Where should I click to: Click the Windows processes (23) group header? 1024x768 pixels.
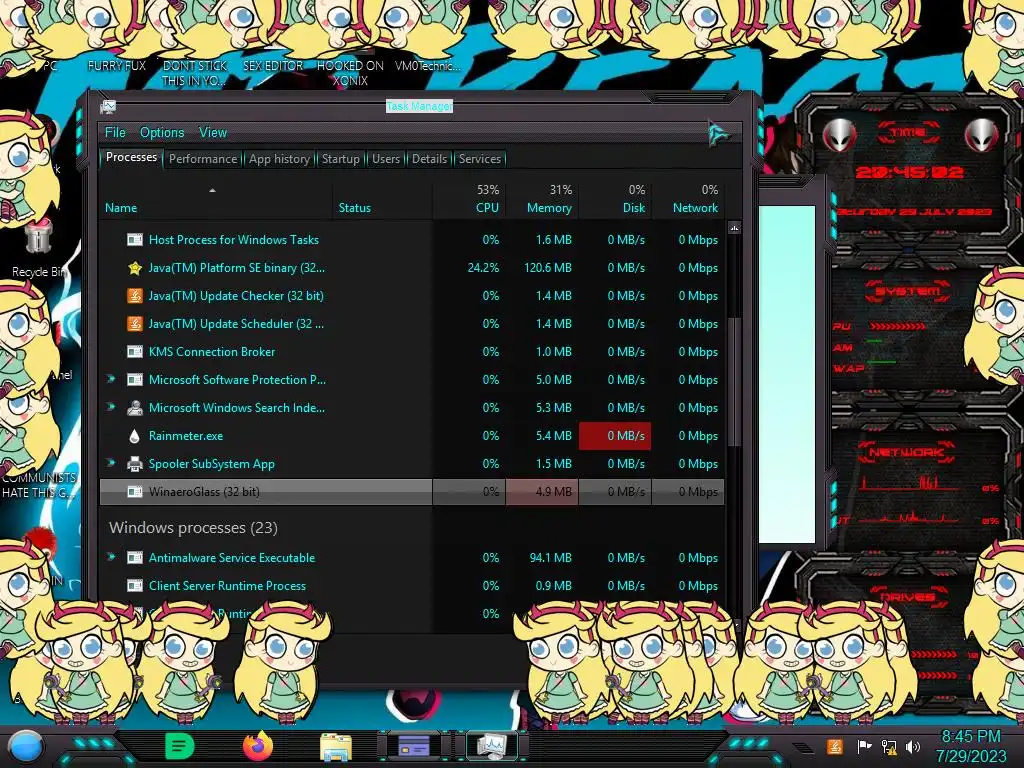point(193,528)
